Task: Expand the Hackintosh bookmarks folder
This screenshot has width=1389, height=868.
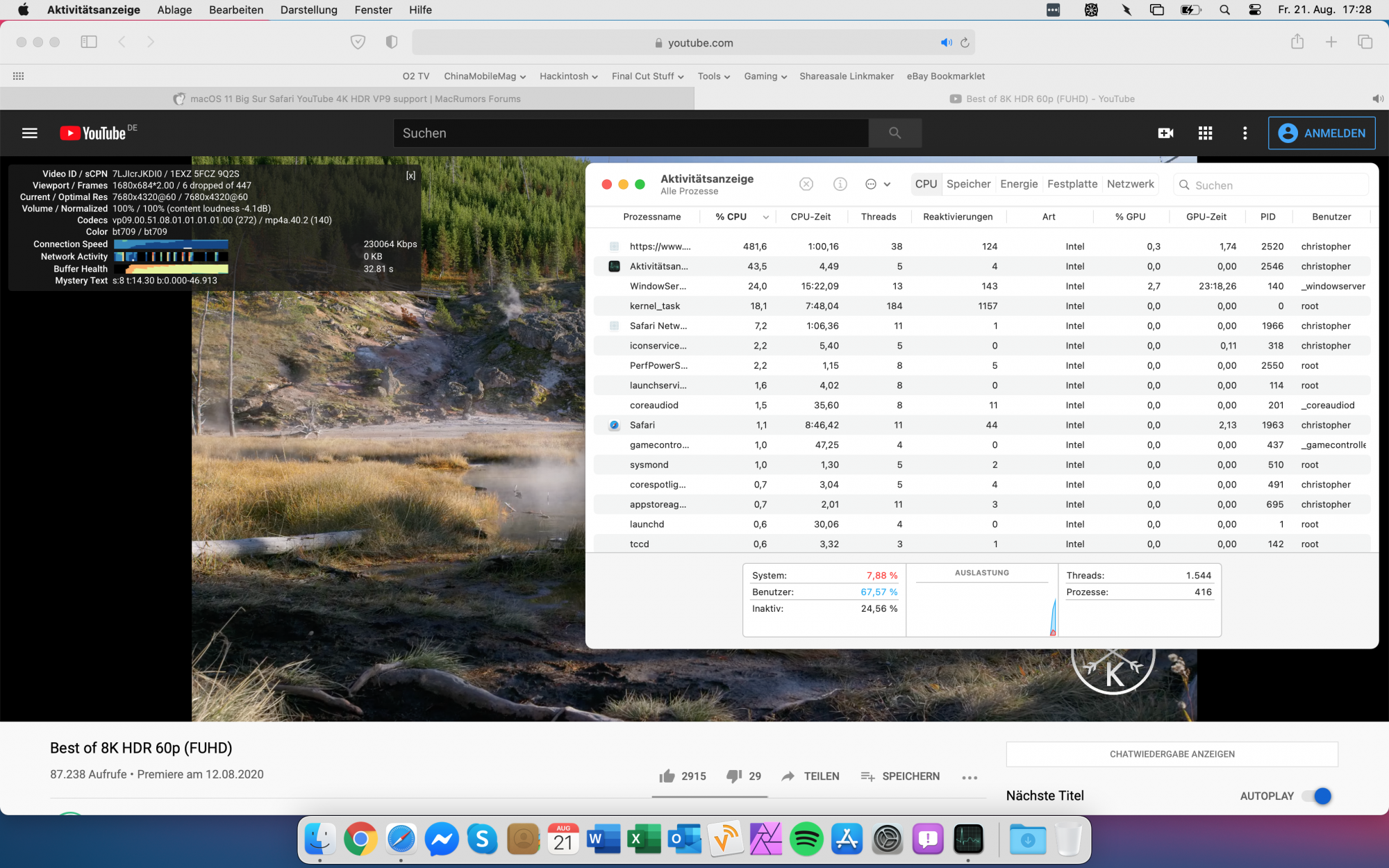Action: point(568,76)
